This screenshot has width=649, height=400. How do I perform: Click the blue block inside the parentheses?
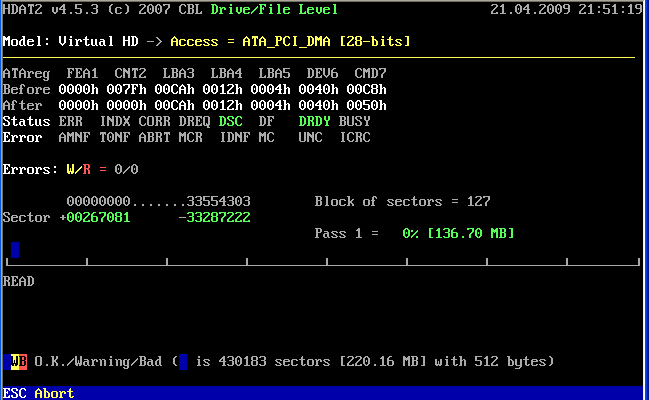(183, 361)
